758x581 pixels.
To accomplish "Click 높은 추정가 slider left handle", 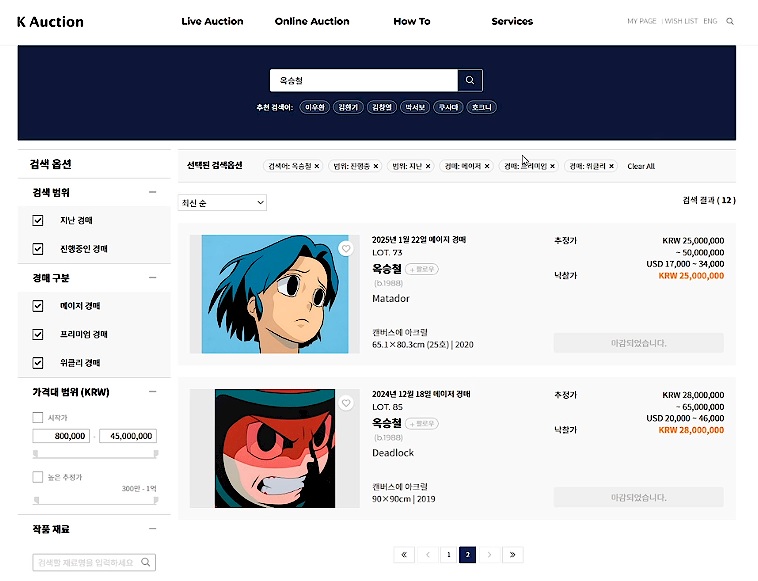I will coord(36,500).
